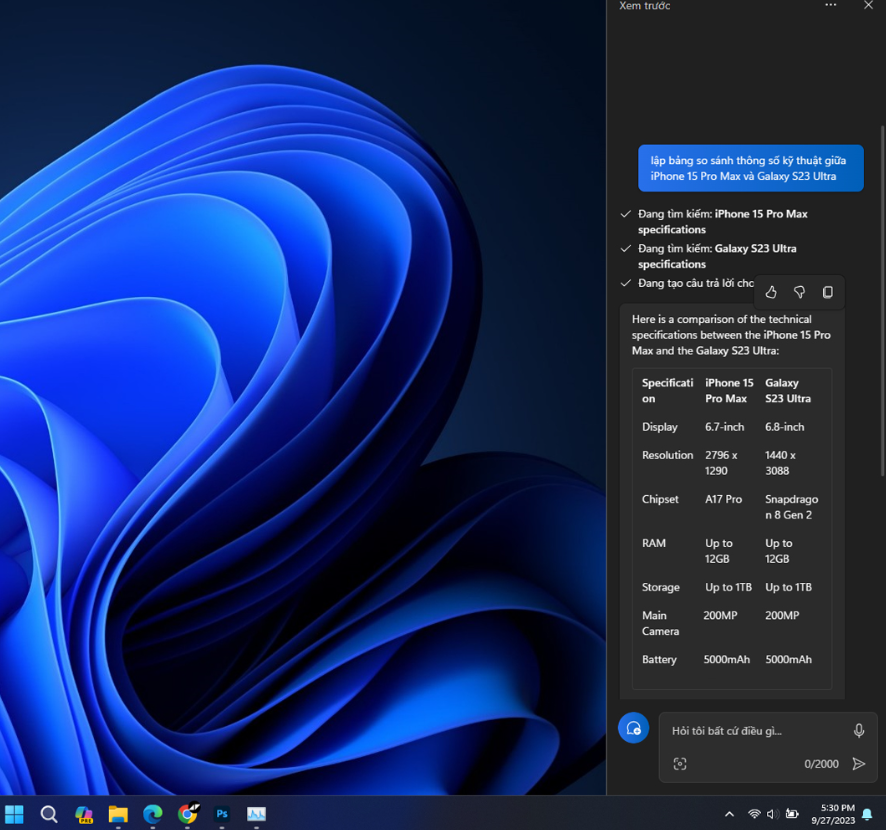Screen dimensions: 886x830
Task: Open the notification bell
Action: pos(867,814)
